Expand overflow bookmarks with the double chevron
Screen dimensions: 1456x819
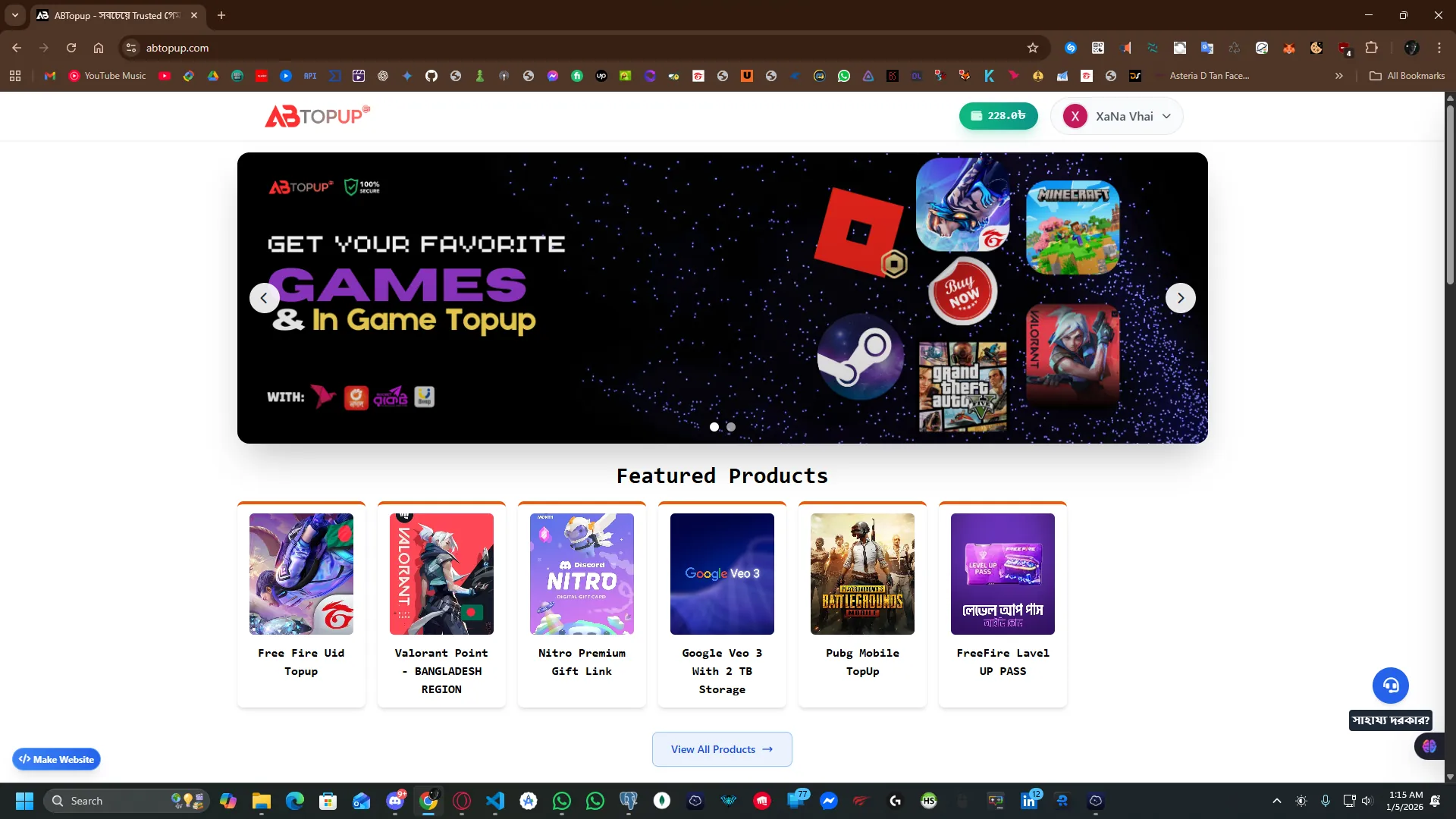point(1339,75)
